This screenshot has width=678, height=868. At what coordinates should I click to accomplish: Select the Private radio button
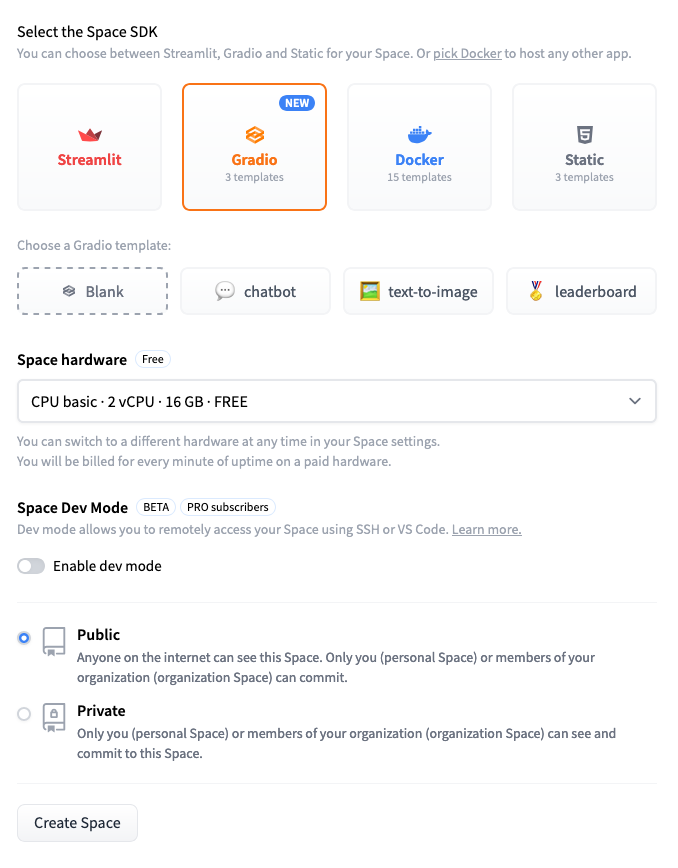(24, 714)
